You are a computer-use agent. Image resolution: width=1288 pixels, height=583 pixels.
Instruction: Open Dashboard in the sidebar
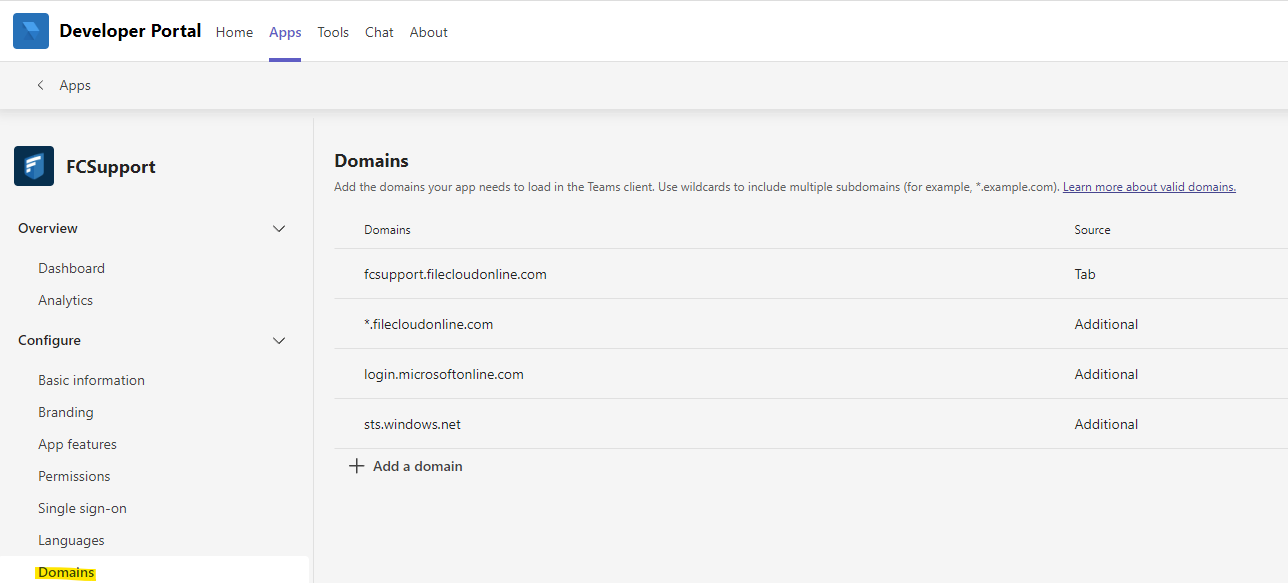(72, 268)
